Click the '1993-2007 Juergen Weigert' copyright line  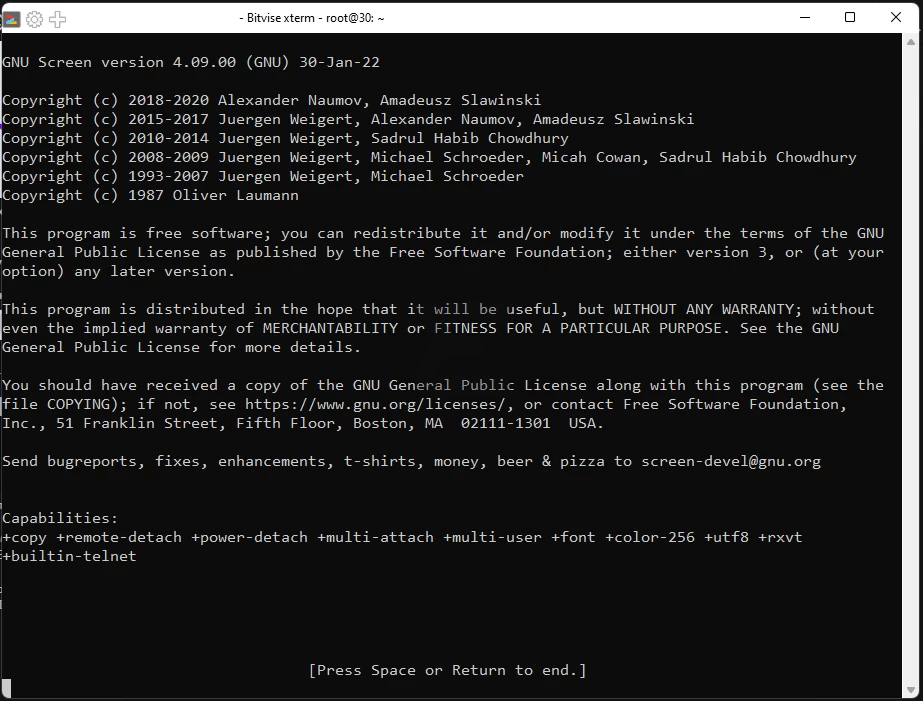[x=263, y=177]
